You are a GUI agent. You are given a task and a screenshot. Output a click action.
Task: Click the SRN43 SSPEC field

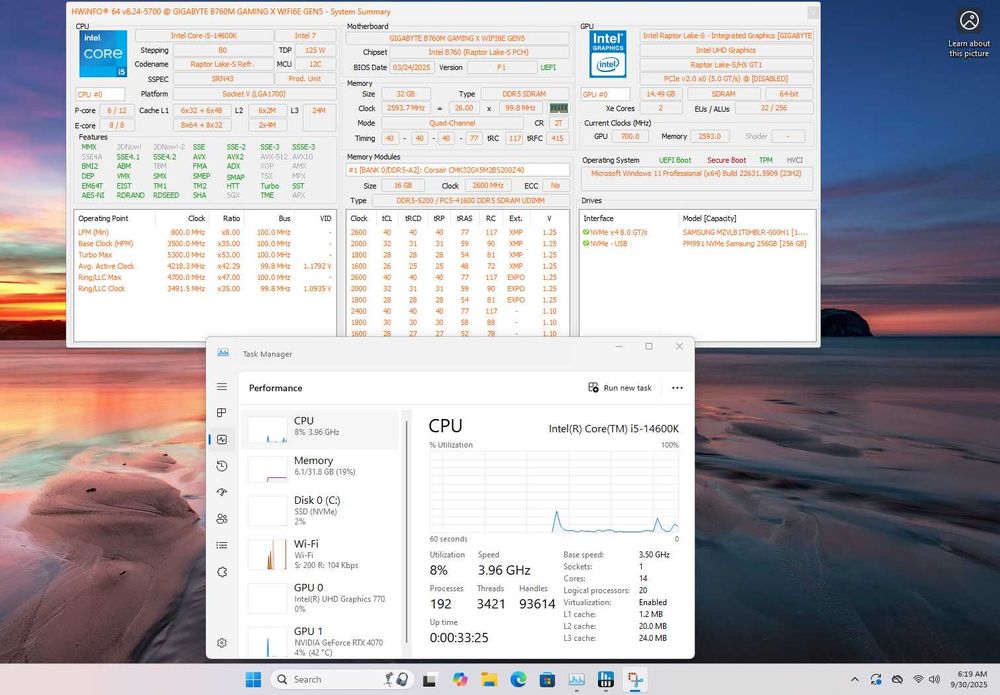pos(223,79)
